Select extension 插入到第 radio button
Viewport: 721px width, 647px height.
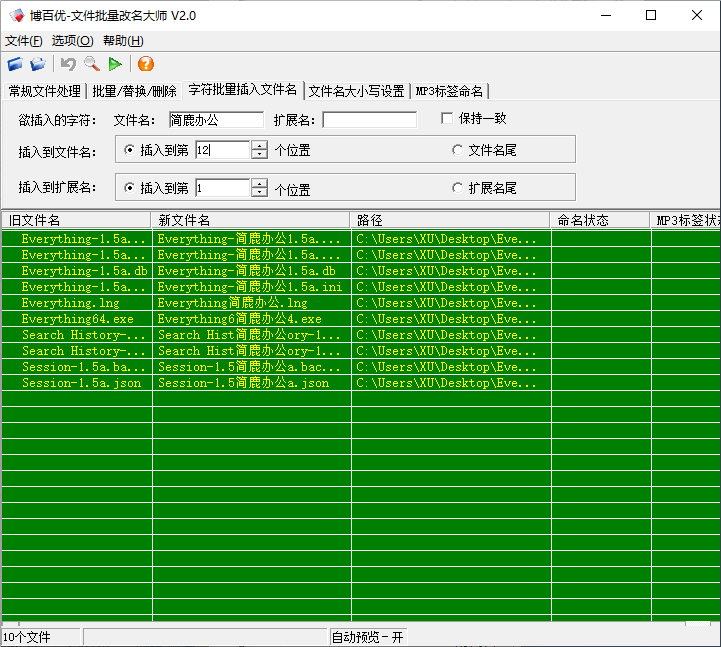click(130, 188)
